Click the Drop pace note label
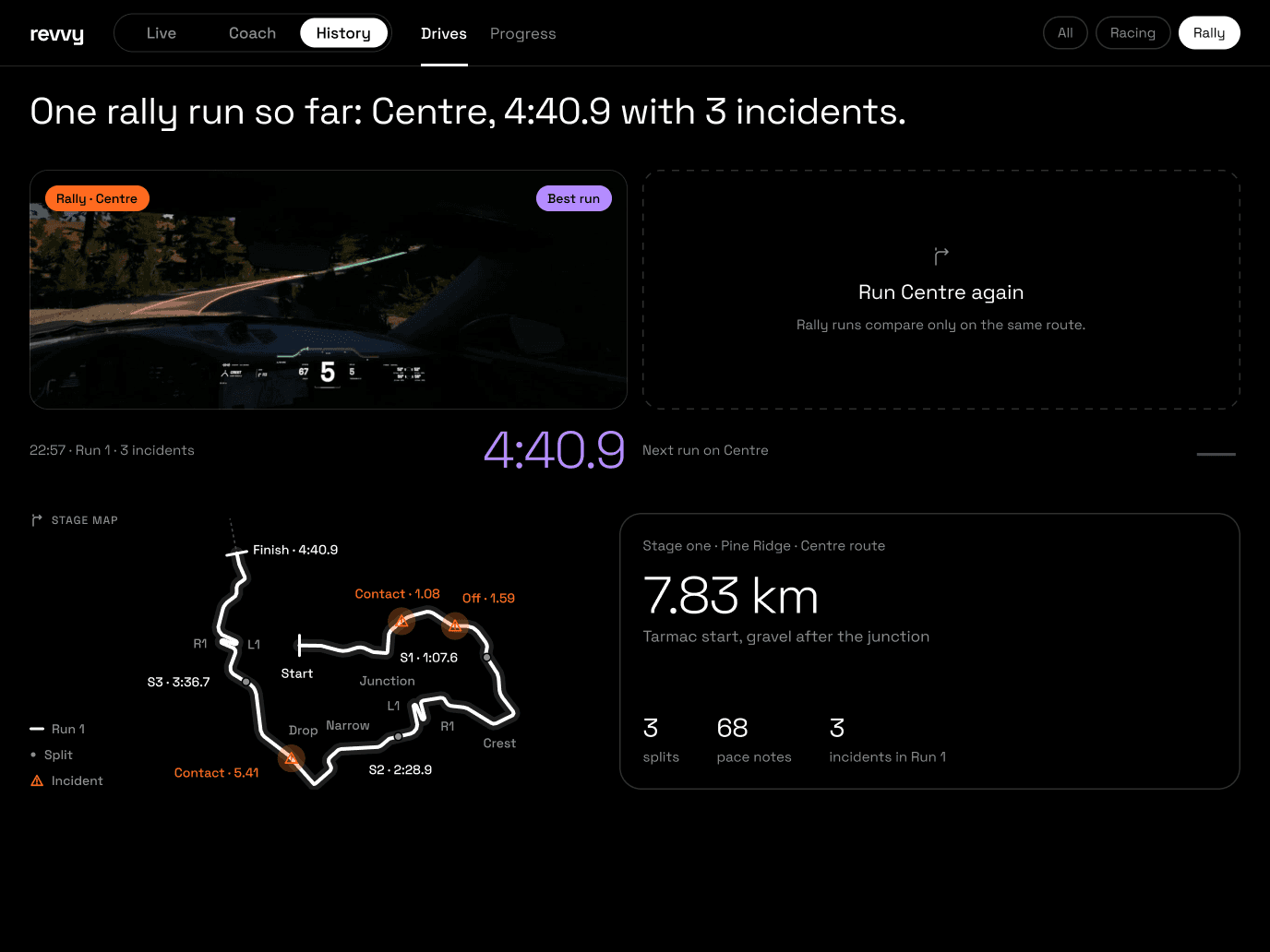Viewport: 1270px width, 952px height. tap(303, 731)
